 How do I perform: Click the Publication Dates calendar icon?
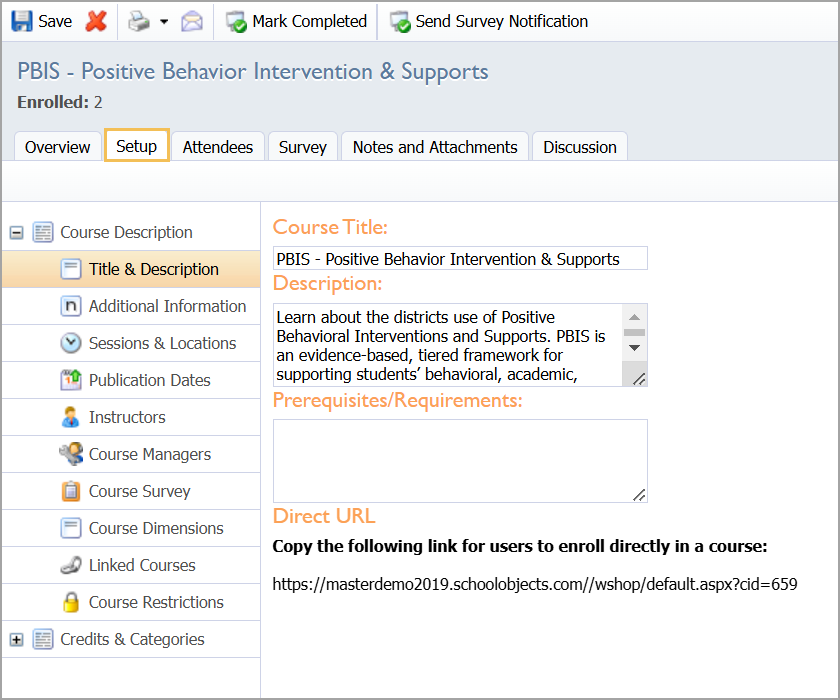[x=71, y=380]
